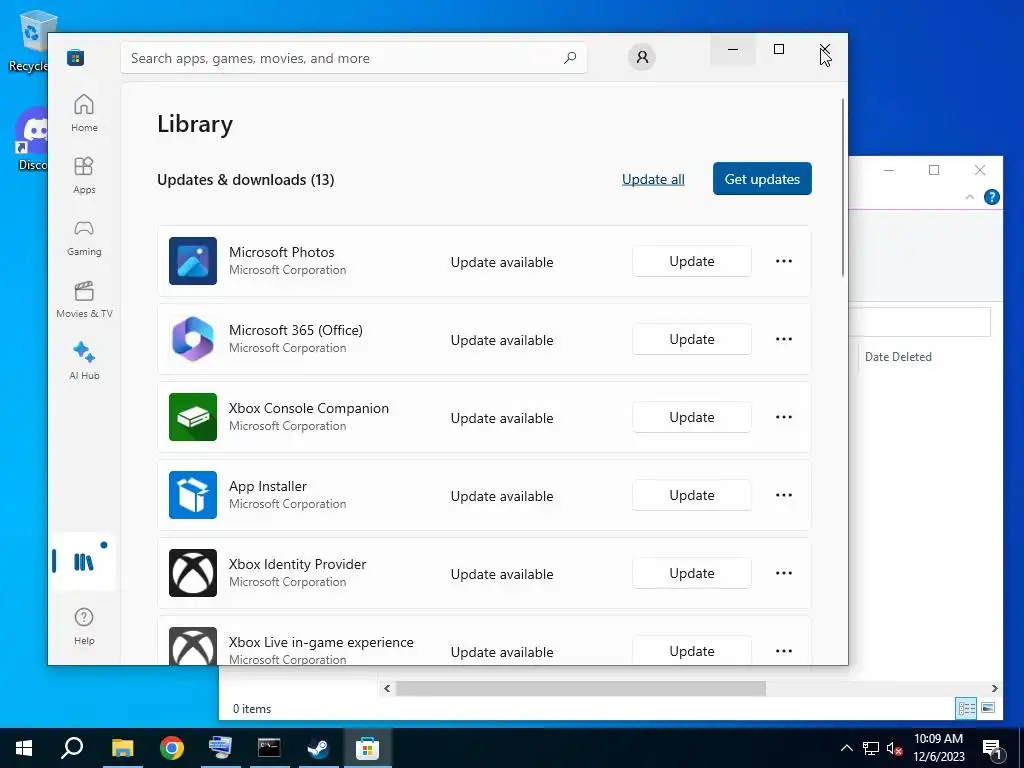Viewport: 1024px width, 768px height.
Task: Click the Xbox Identity Provider app icon
Action: click(x=193, y=573)
